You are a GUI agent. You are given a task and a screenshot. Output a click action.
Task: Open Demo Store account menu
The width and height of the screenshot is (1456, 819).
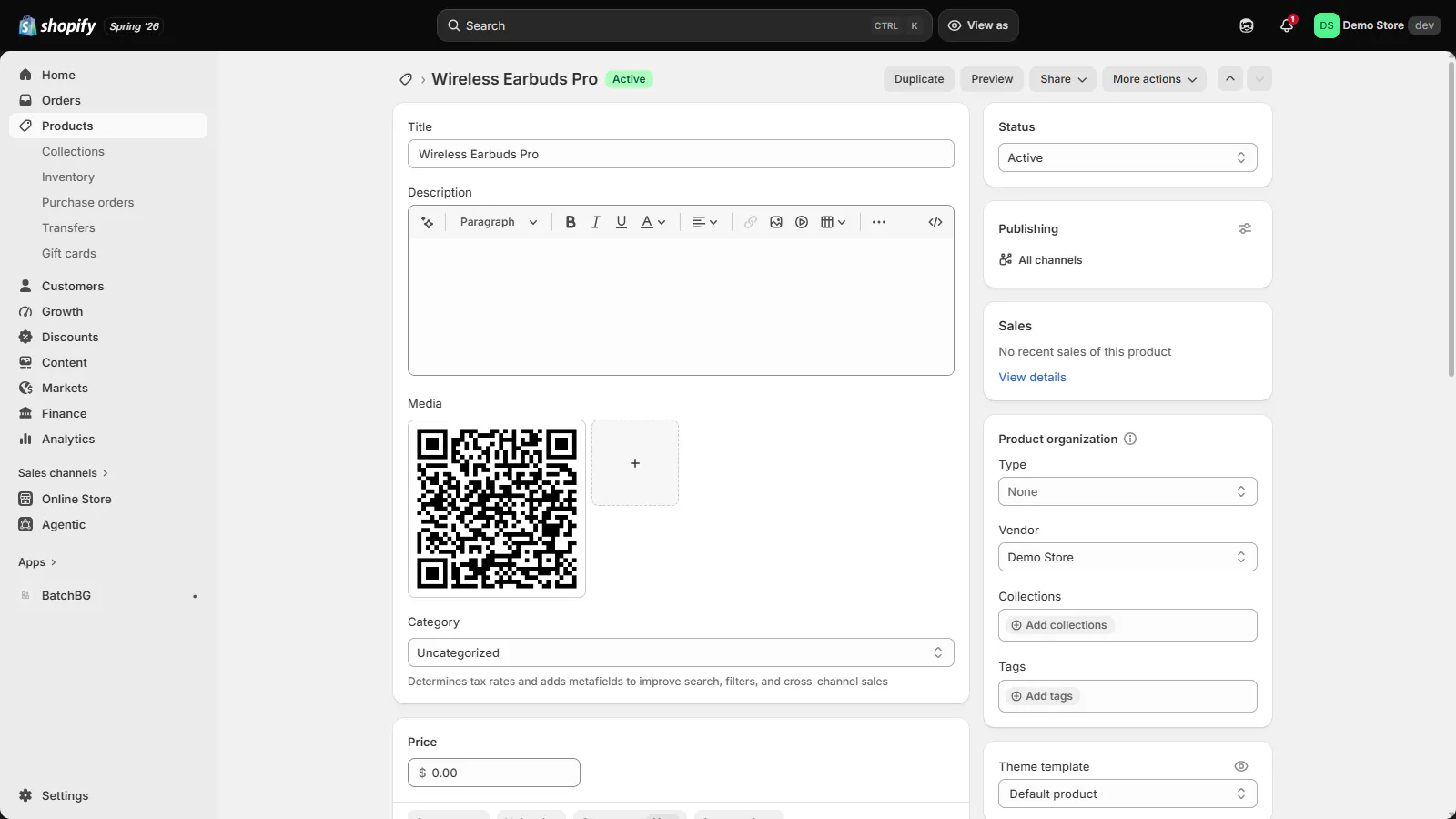1377,25
